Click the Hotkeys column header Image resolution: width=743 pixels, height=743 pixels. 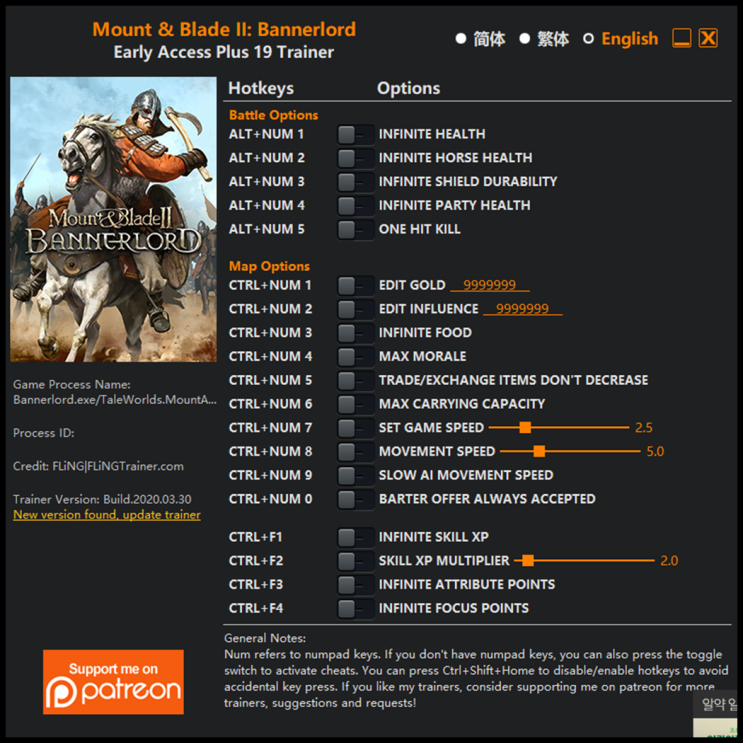(261, 89)
